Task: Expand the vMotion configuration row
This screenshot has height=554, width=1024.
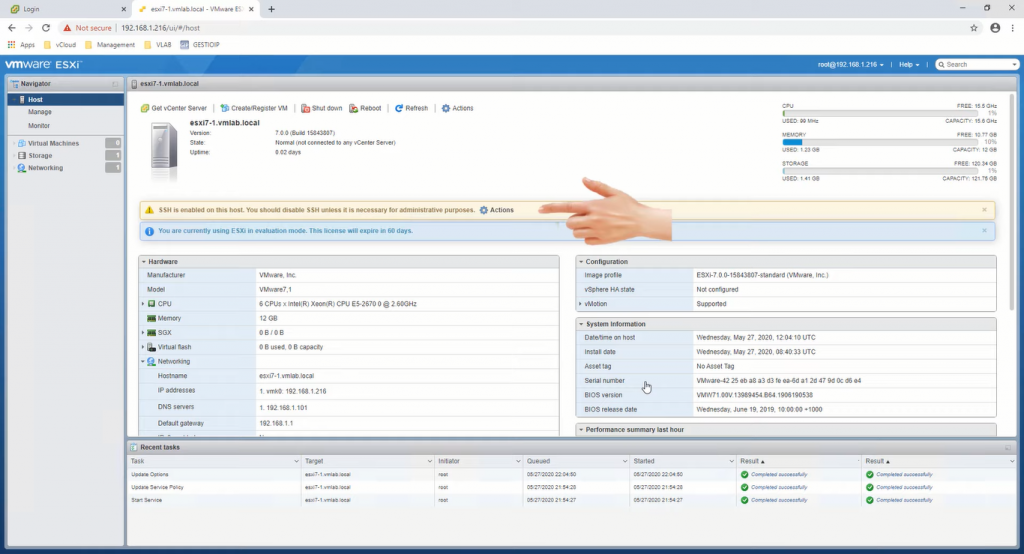Action: pos(580,303)
